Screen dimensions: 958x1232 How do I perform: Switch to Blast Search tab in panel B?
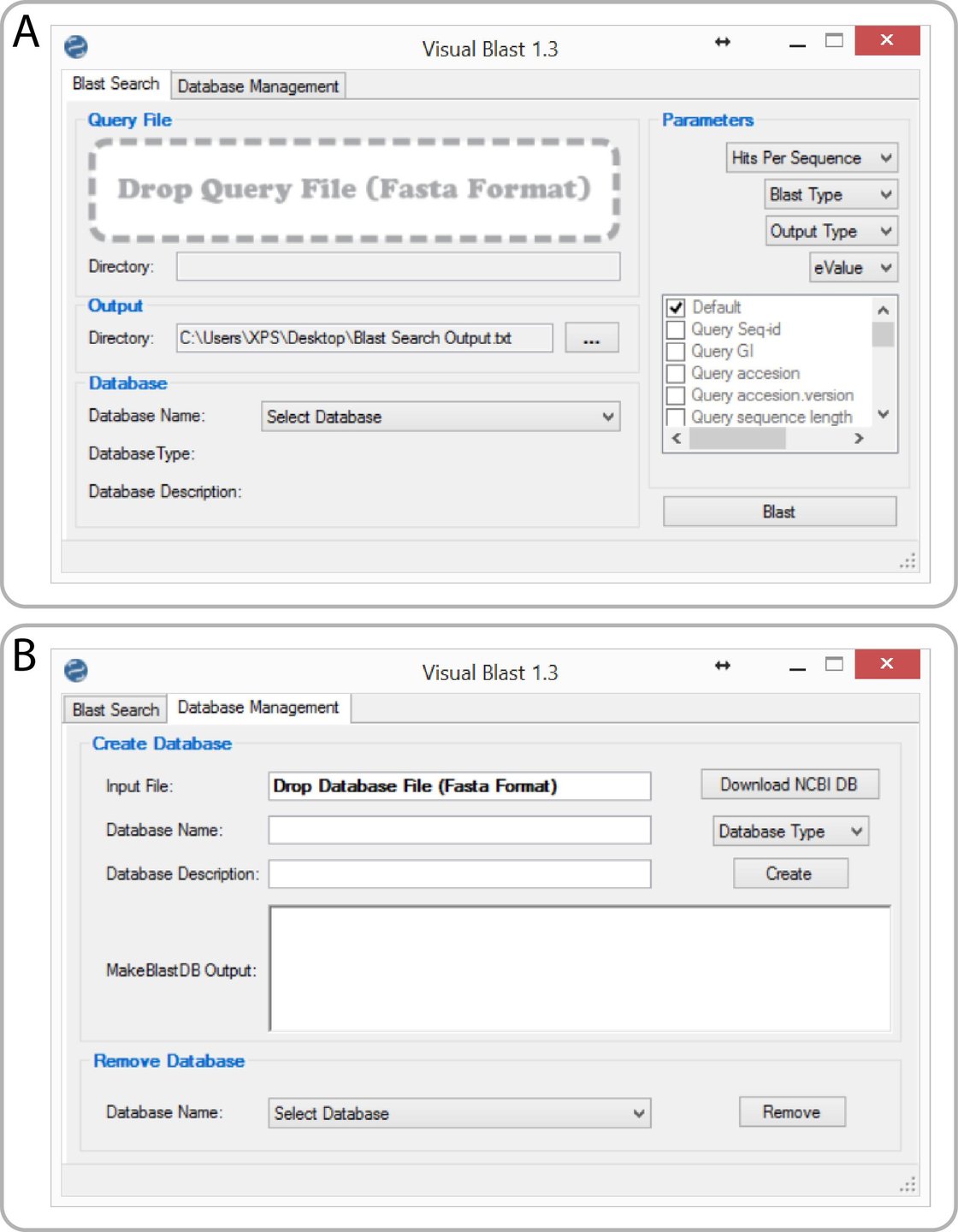[116, 710]
